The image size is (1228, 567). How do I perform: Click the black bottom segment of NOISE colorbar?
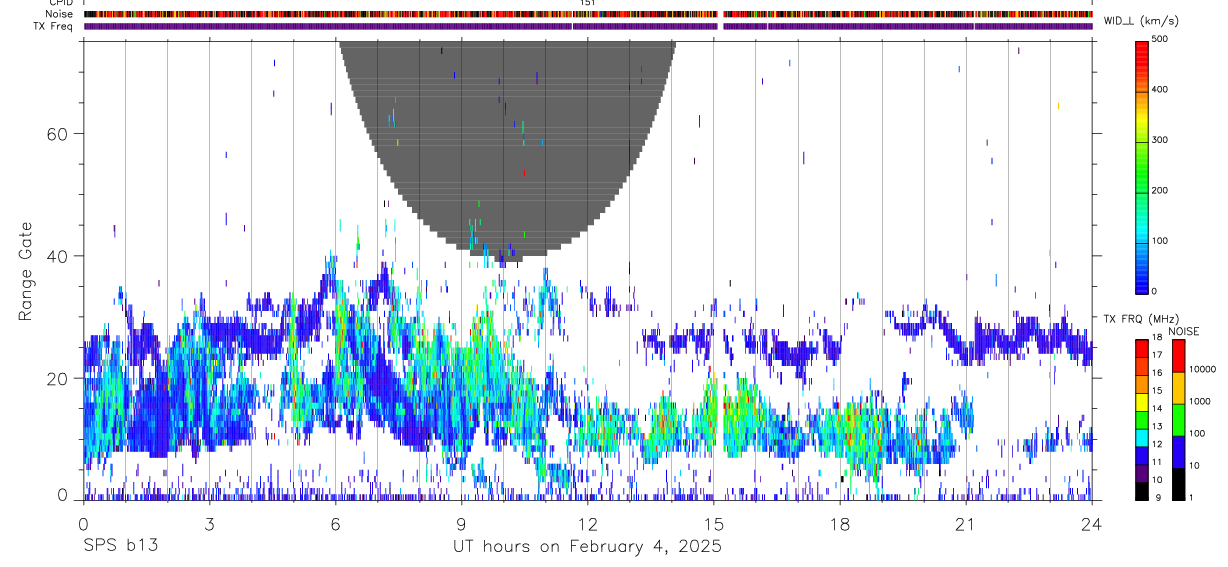(x=1177, y=482)
